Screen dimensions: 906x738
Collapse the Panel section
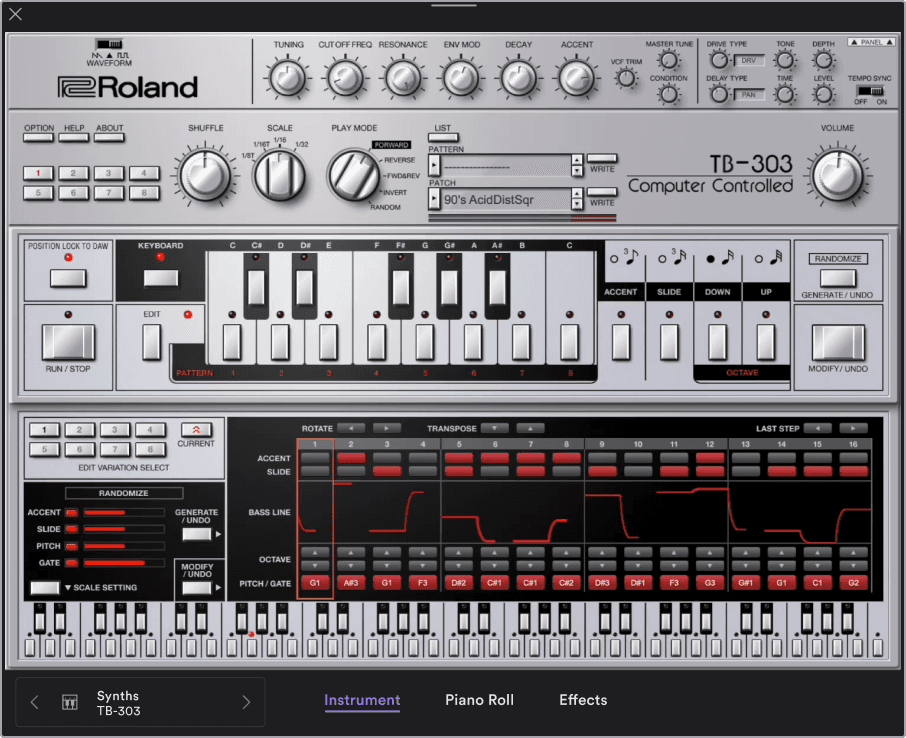tap(871, 42)
